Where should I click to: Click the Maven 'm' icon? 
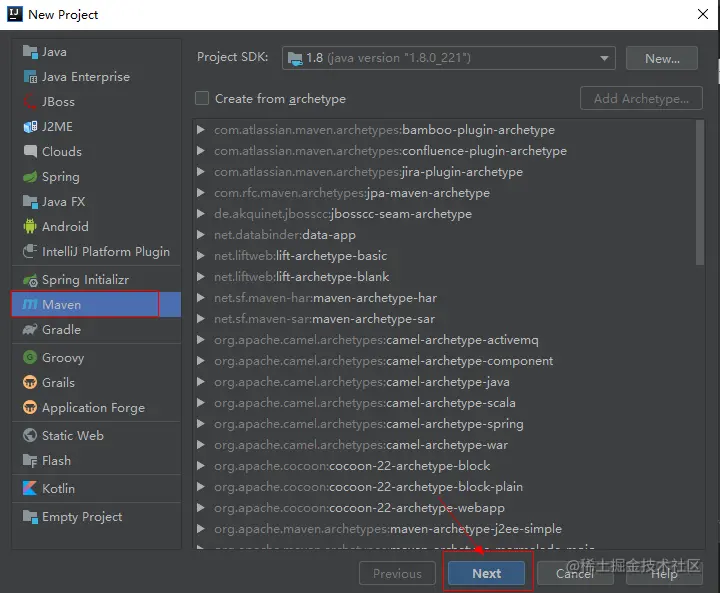point(30,305)
